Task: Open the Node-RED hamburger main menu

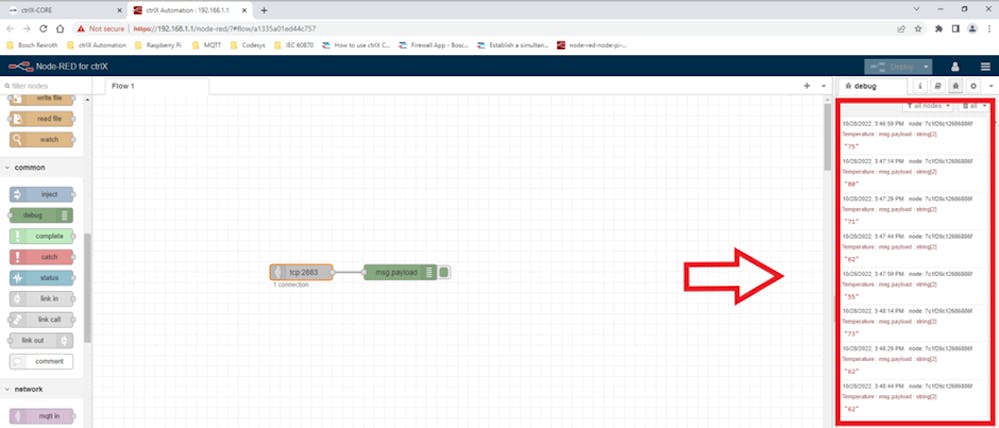Action: point(985,66)
